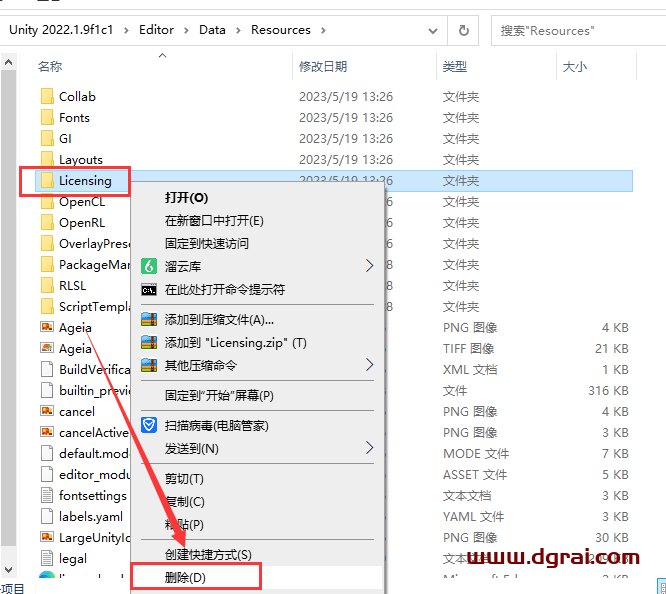
Task: Click the search Resources input field
Action: pyautogui.click(x=580, y=31)
